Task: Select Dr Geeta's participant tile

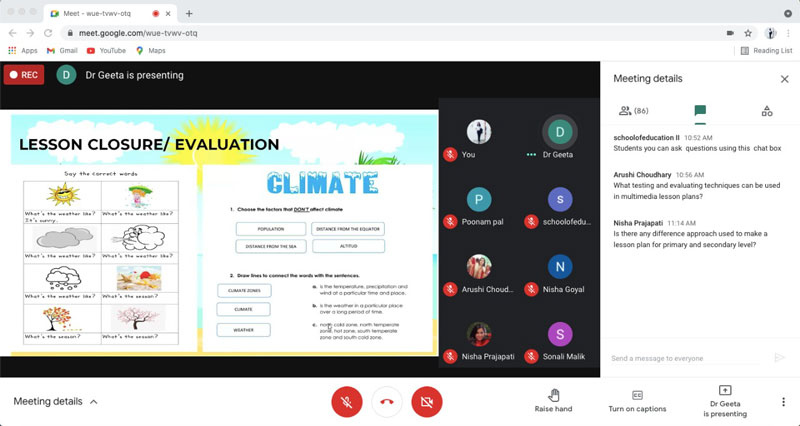Action: (x=559, y=139)
